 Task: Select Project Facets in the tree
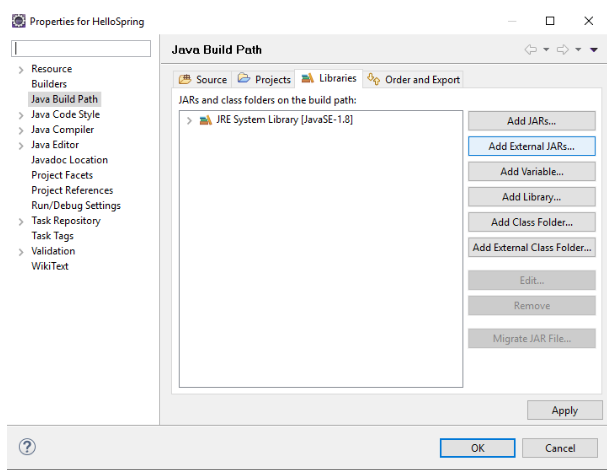(x=64, y=175)
